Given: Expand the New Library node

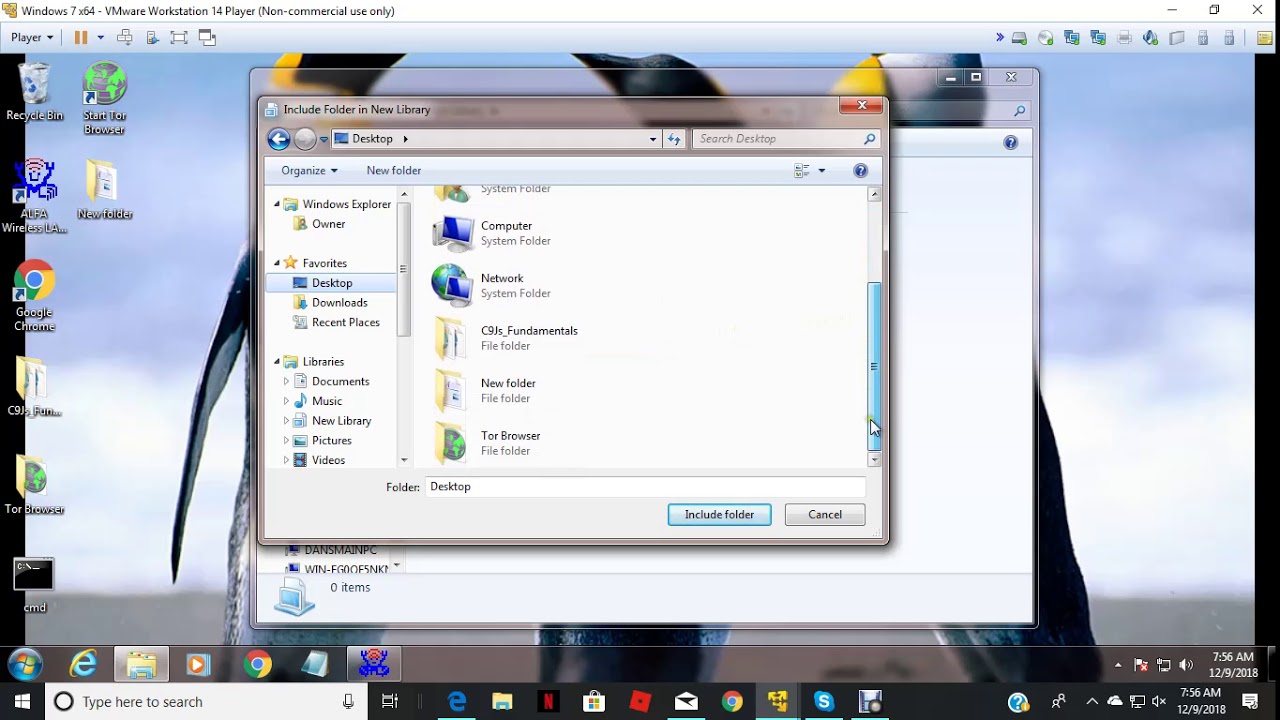Looking at the screenshot, I should (286, 421).
